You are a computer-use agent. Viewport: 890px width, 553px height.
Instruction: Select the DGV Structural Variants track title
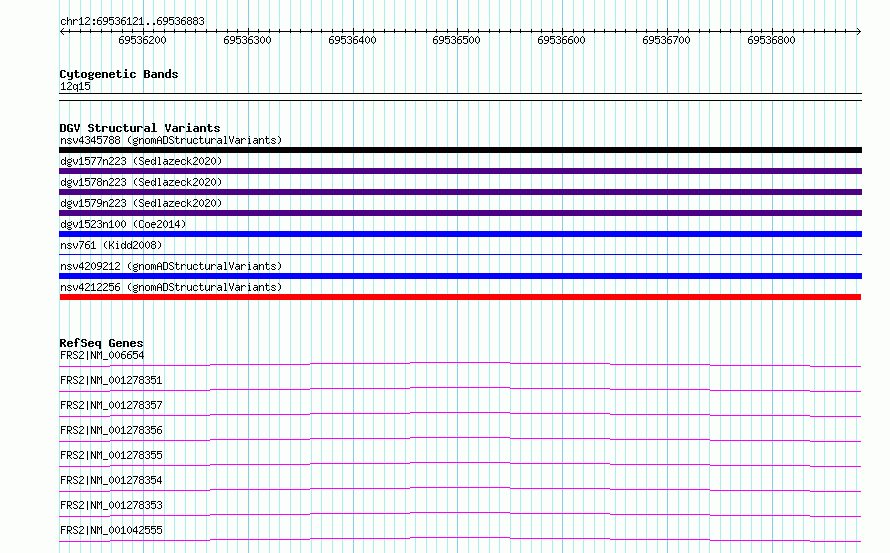pyautogui.click(x=140, y=128)
